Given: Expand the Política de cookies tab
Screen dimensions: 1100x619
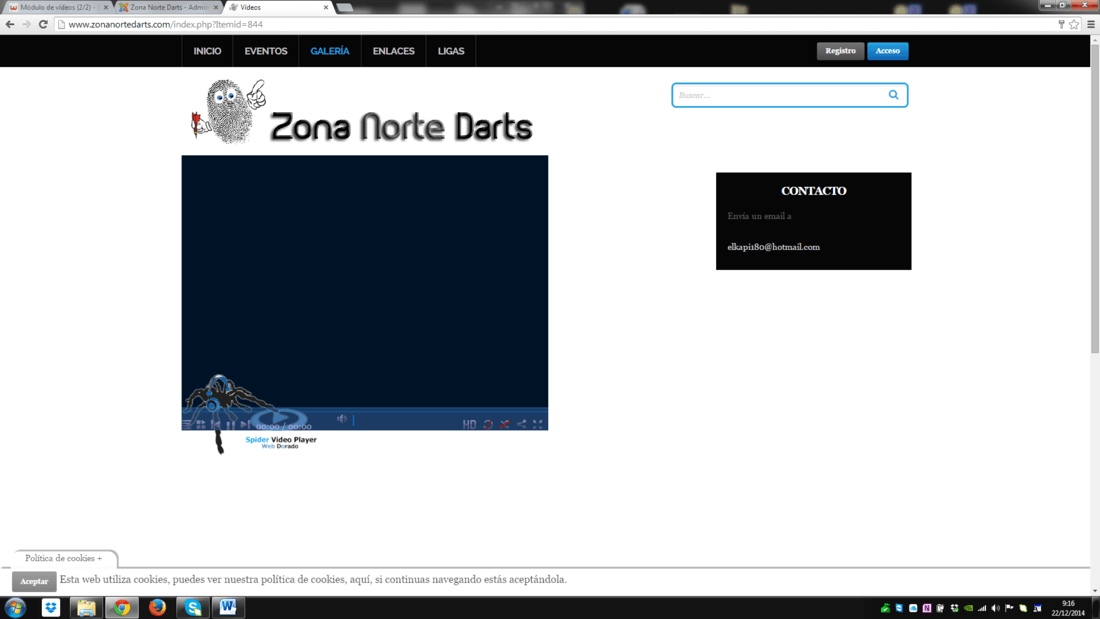Looking at the screenshot, I should click(63, 559).
